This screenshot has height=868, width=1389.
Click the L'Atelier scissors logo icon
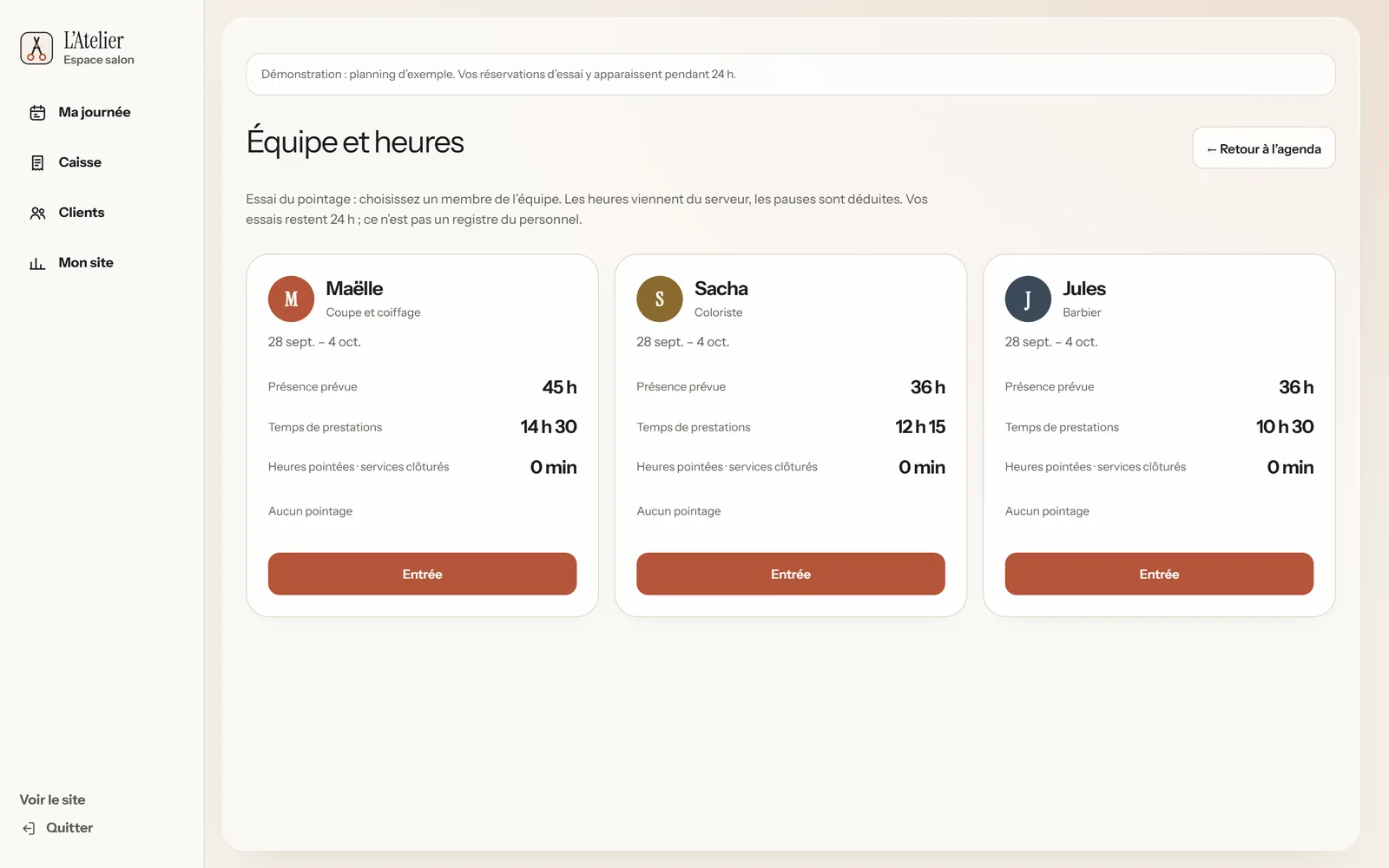[x=36, y=48]
